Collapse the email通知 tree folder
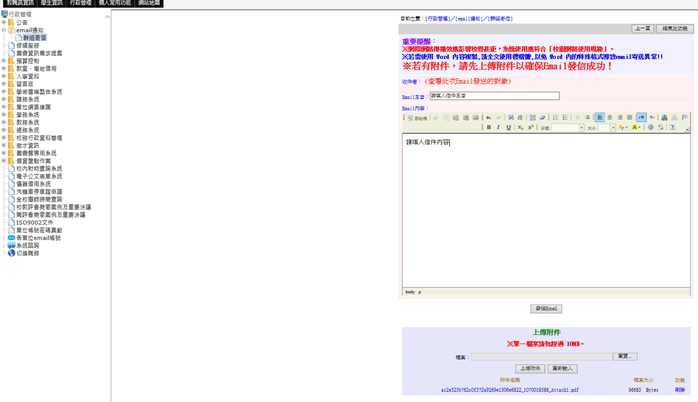The height and width of the screenshot is (402, 698). point(4,30)
